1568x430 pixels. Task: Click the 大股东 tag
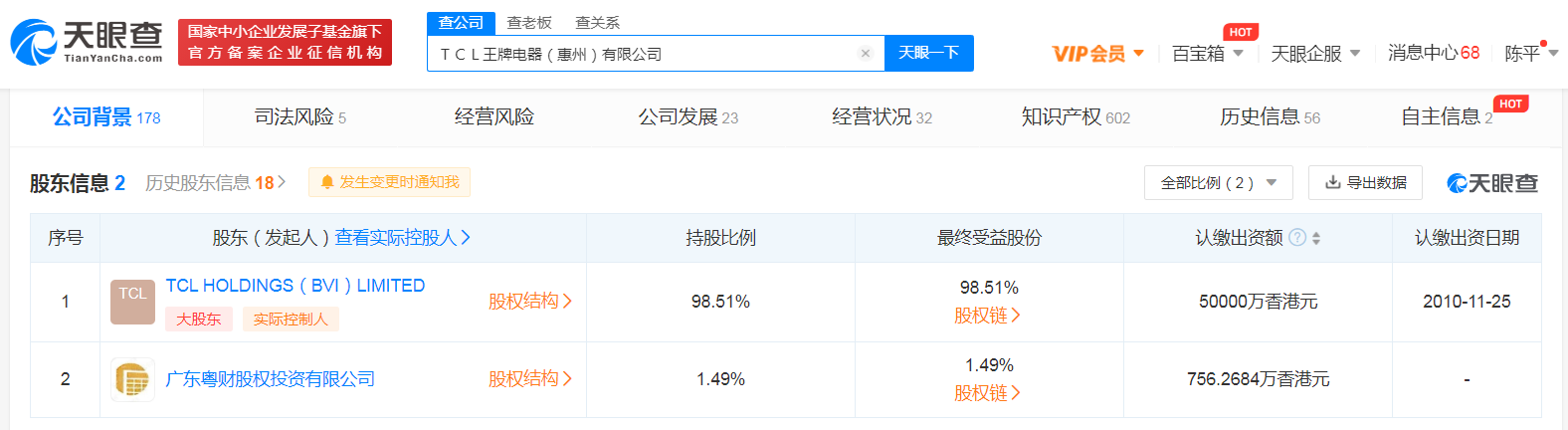tap(199, 320)
